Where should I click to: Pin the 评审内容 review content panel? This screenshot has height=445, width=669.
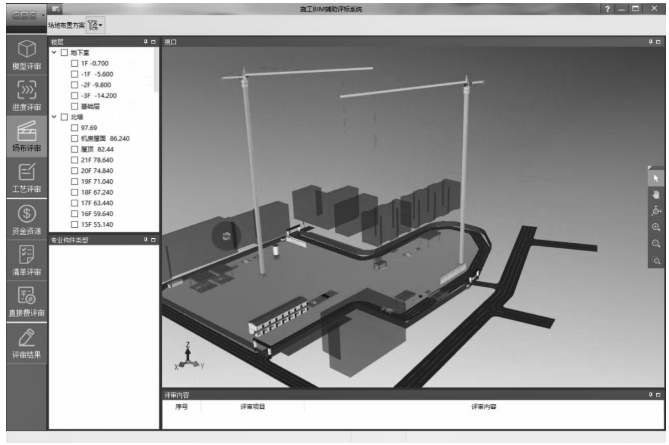tap(651, 395)
